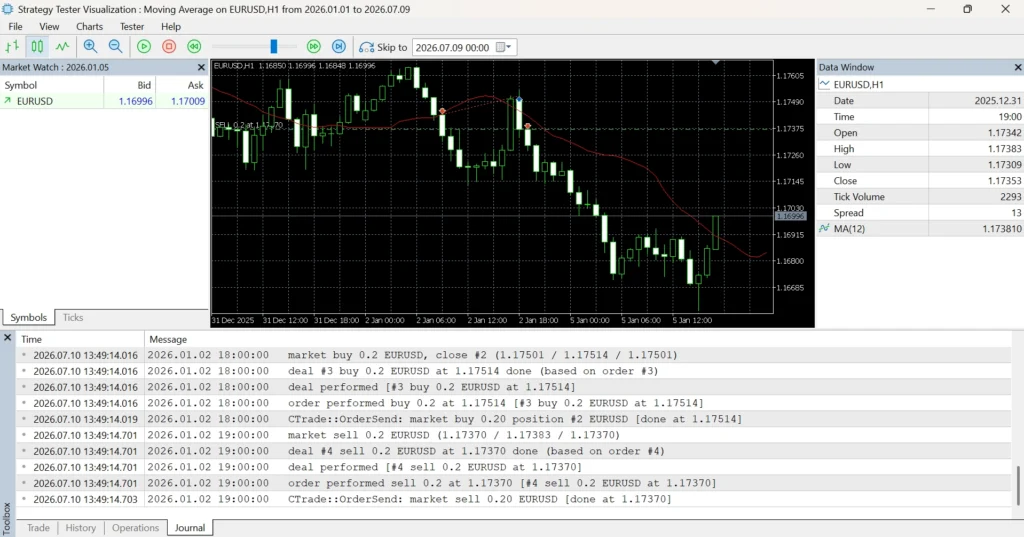
Task: Switch to the Trade tab
Action: [38, 528]
